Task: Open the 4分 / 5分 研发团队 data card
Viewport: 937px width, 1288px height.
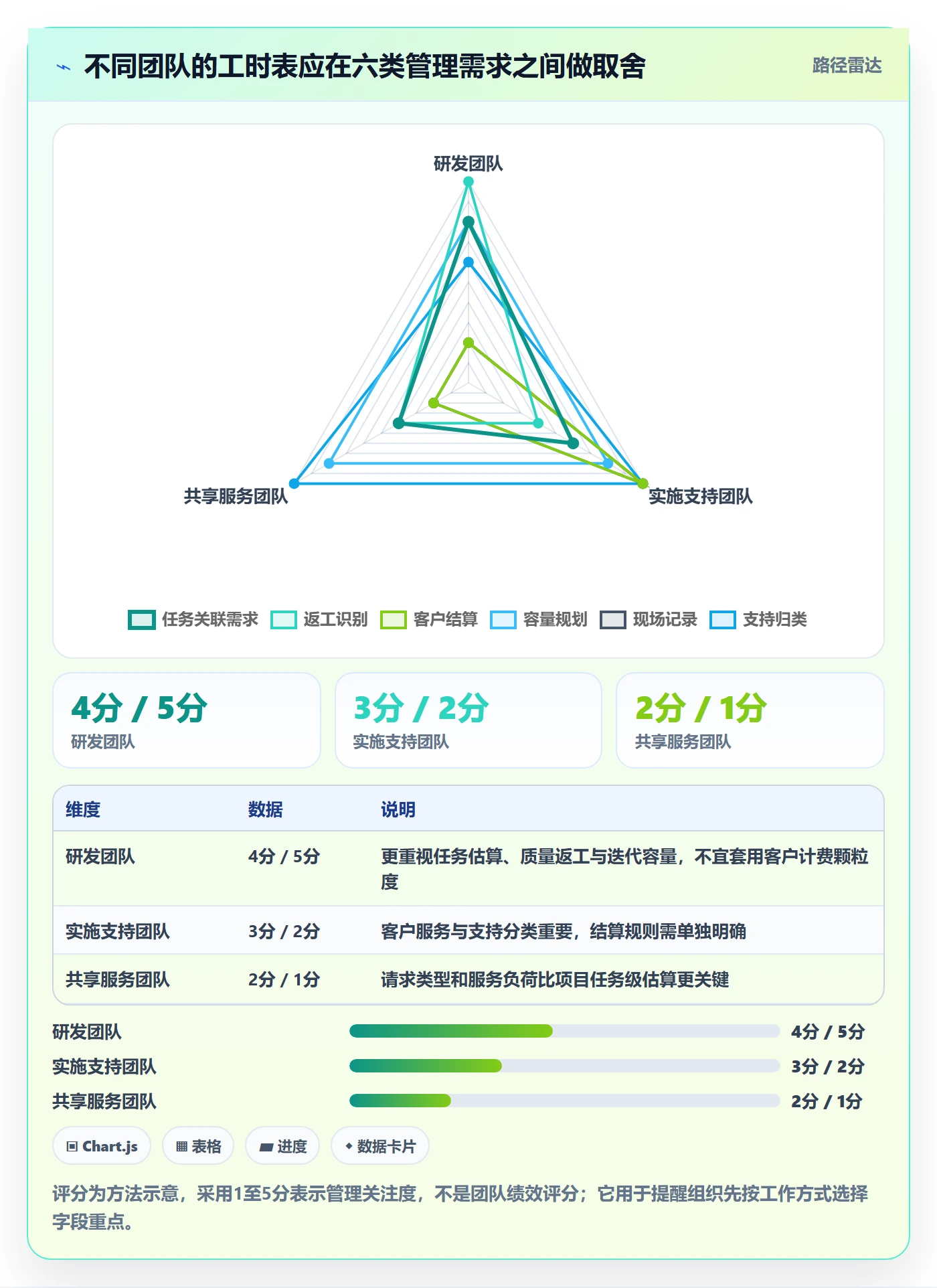Action: pos(187,720)
